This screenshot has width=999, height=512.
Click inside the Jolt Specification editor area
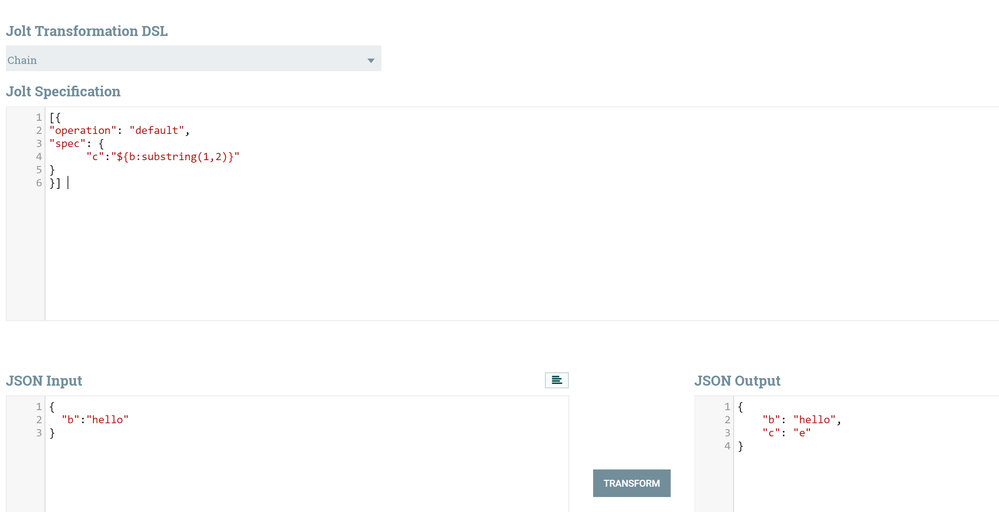tap(521, 213)
